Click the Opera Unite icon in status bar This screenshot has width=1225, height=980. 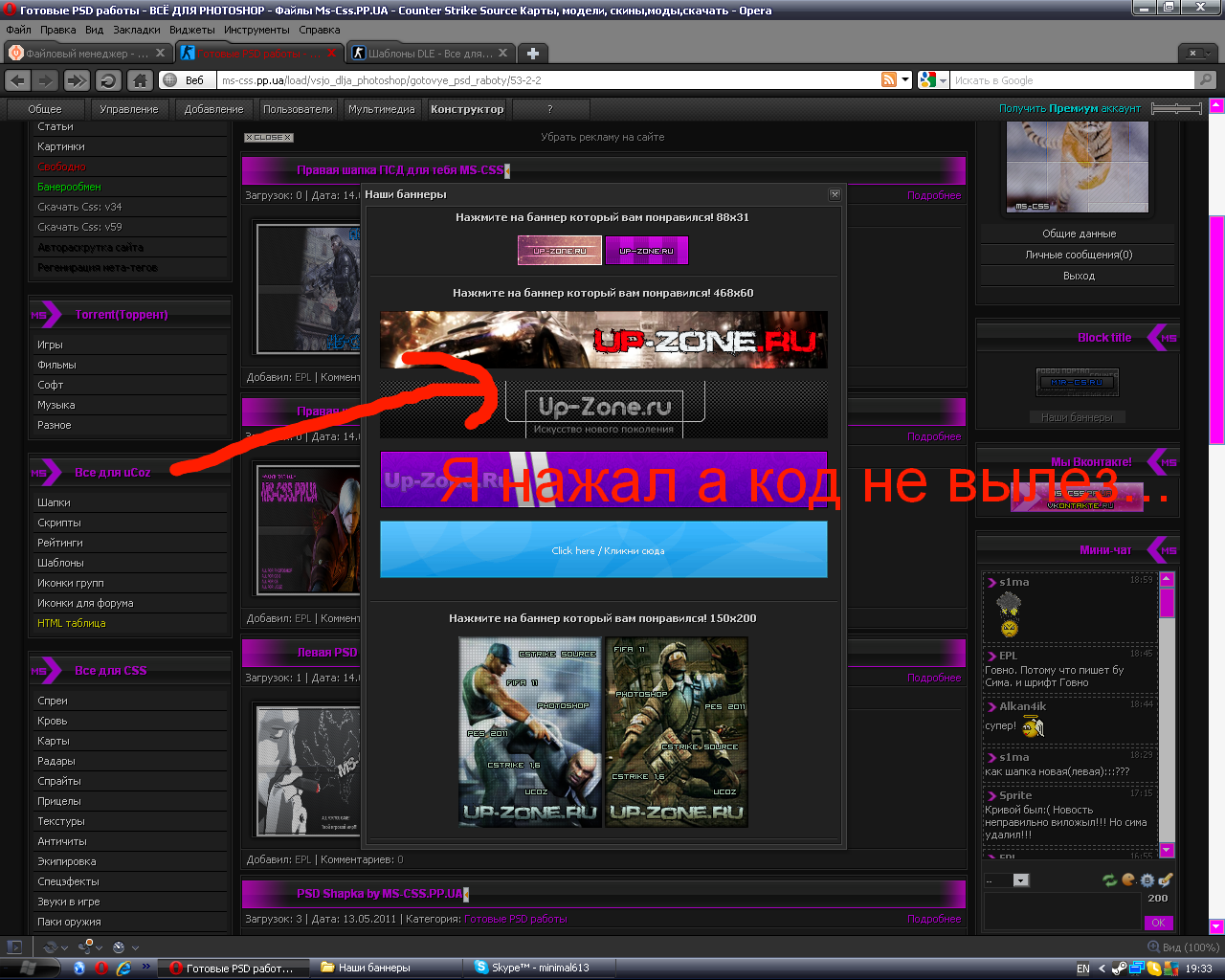coord(85,947)
